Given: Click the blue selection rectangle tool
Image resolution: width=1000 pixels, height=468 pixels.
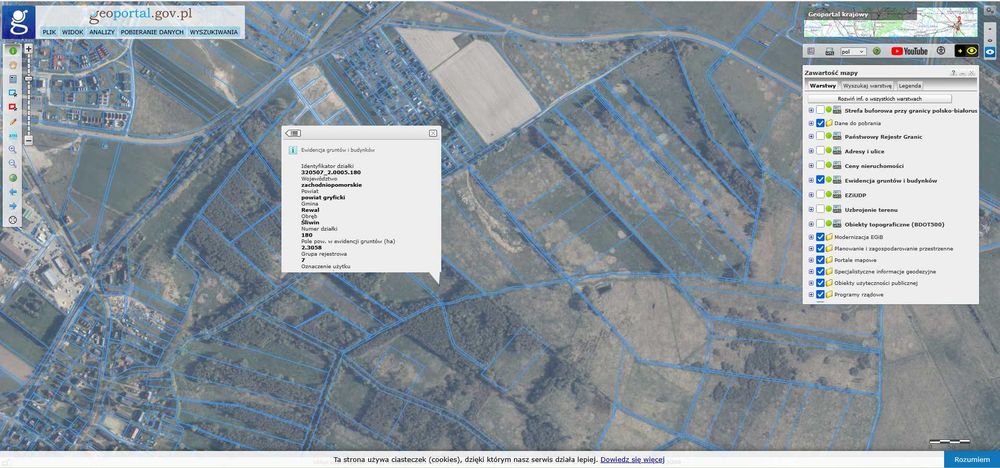Looking at the screenshot, I should tap(13, 93).
